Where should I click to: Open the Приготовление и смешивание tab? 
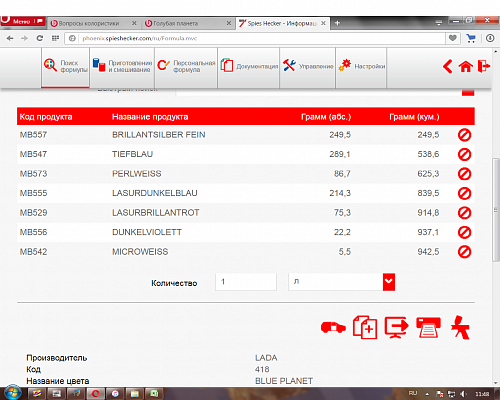122,67
